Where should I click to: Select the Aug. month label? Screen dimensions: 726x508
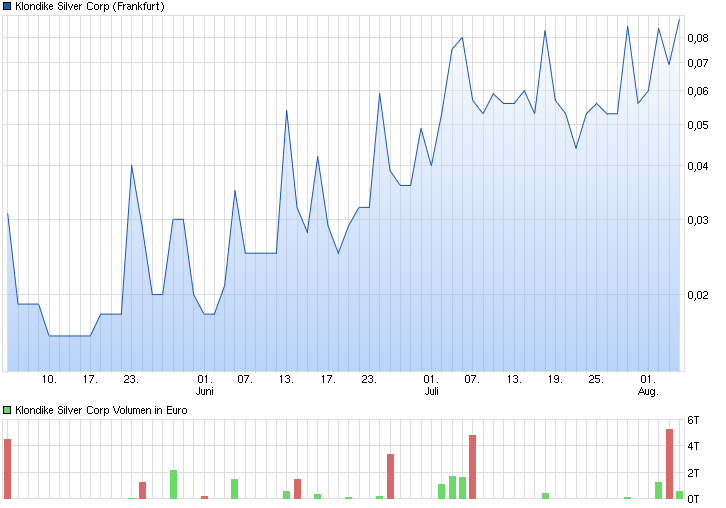click(x=648, y=391)
